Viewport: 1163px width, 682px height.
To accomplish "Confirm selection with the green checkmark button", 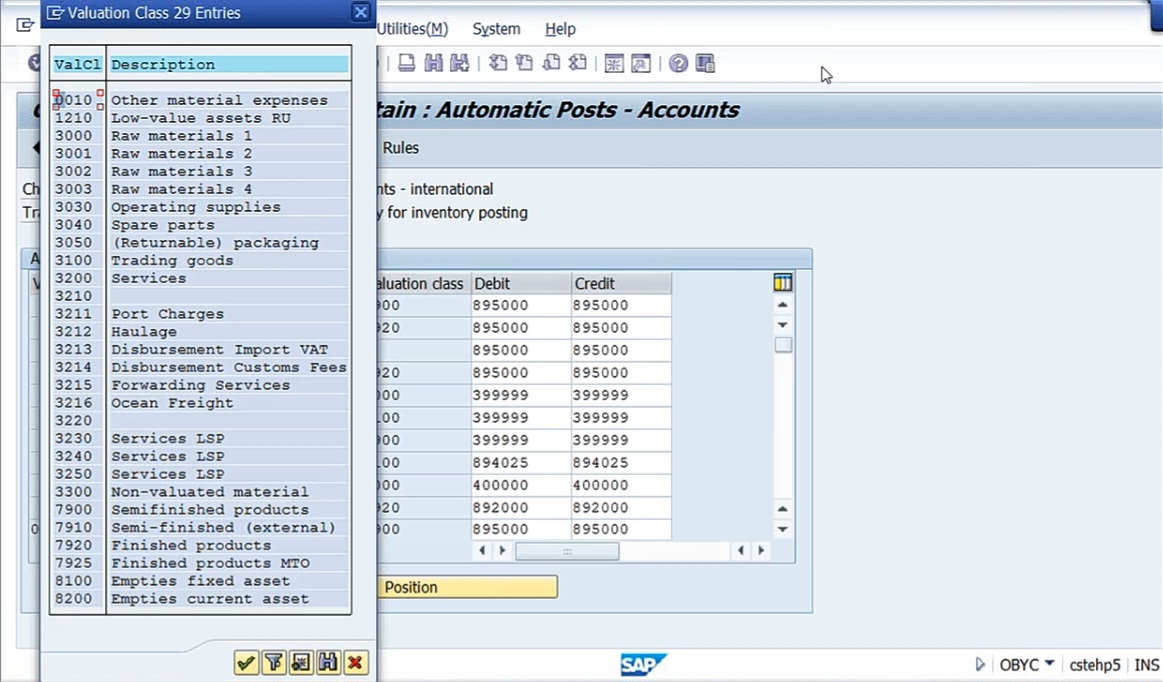I will [x=246, y=662].
